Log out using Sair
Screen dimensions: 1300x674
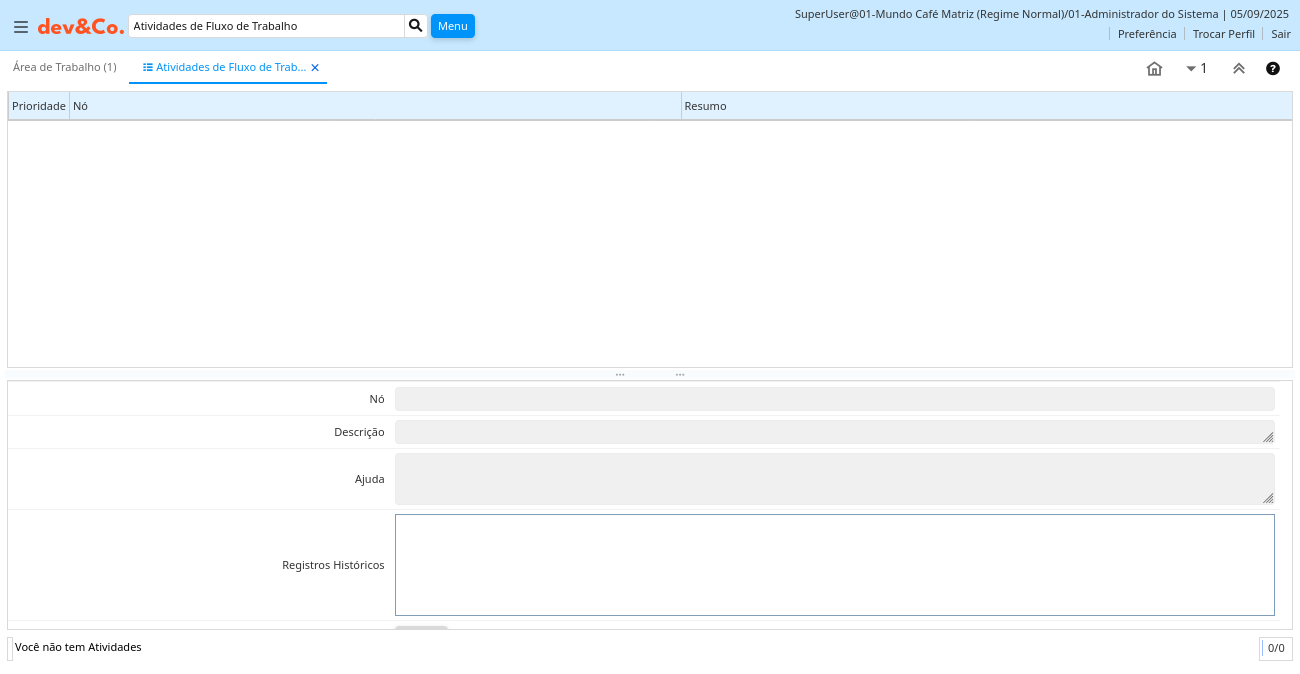click(x=1281, y=34)
